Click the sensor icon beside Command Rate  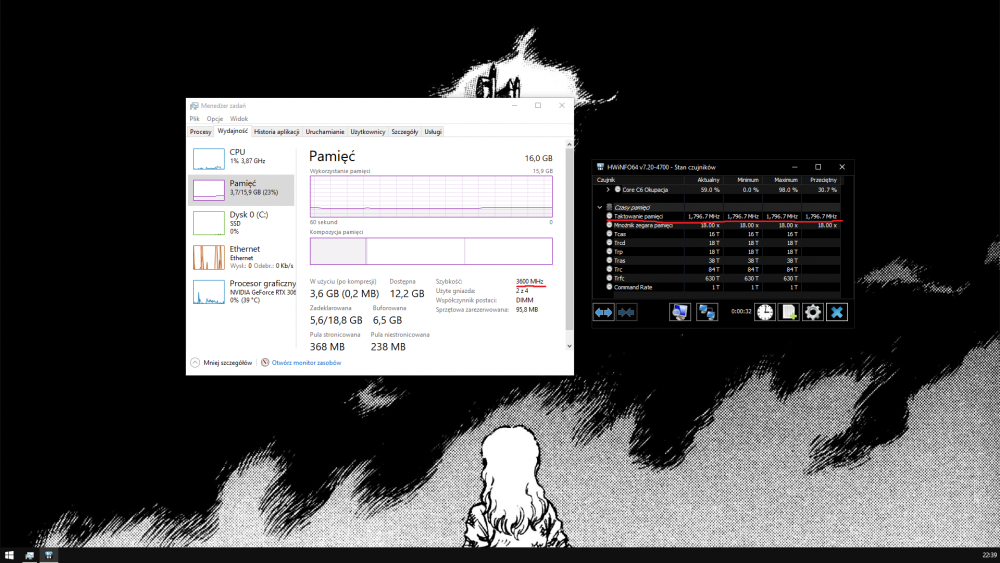[x=609, y=287]
